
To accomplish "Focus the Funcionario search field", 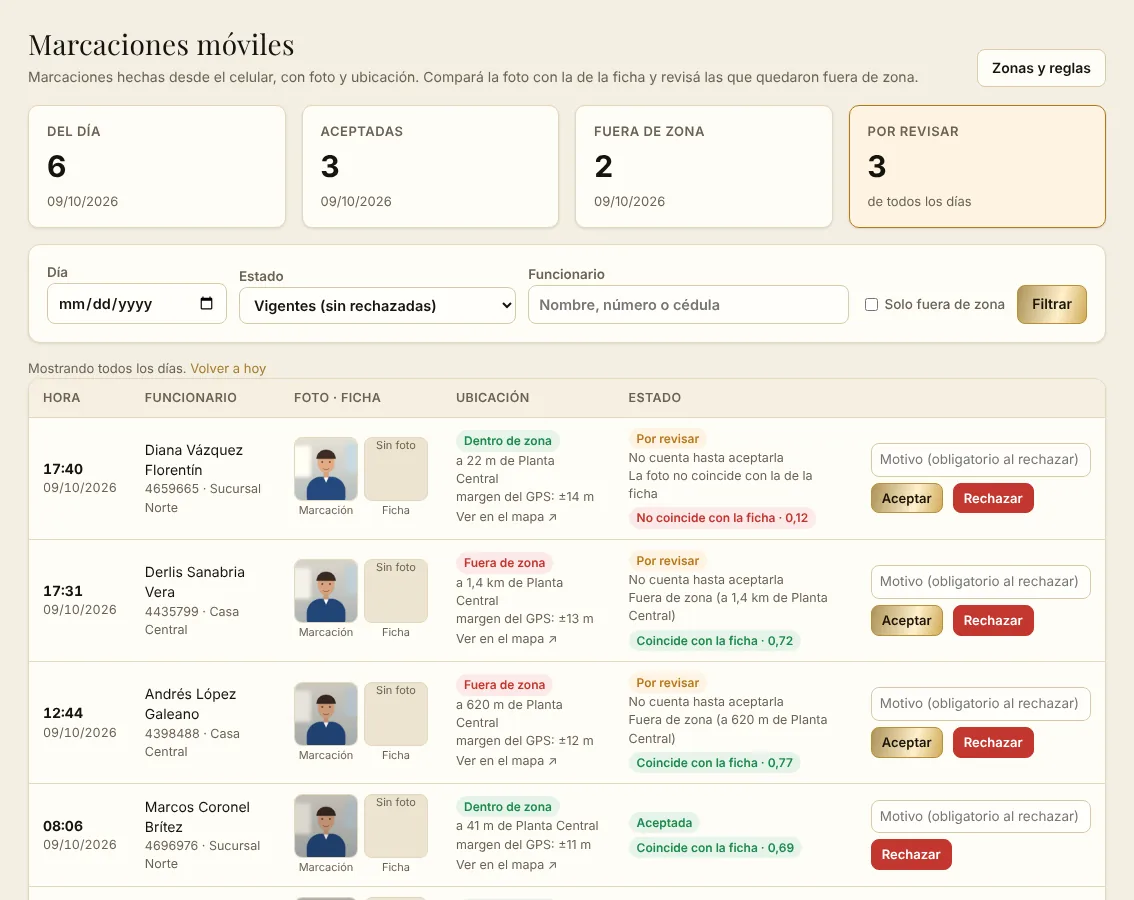I will click(x=688, y=305).
